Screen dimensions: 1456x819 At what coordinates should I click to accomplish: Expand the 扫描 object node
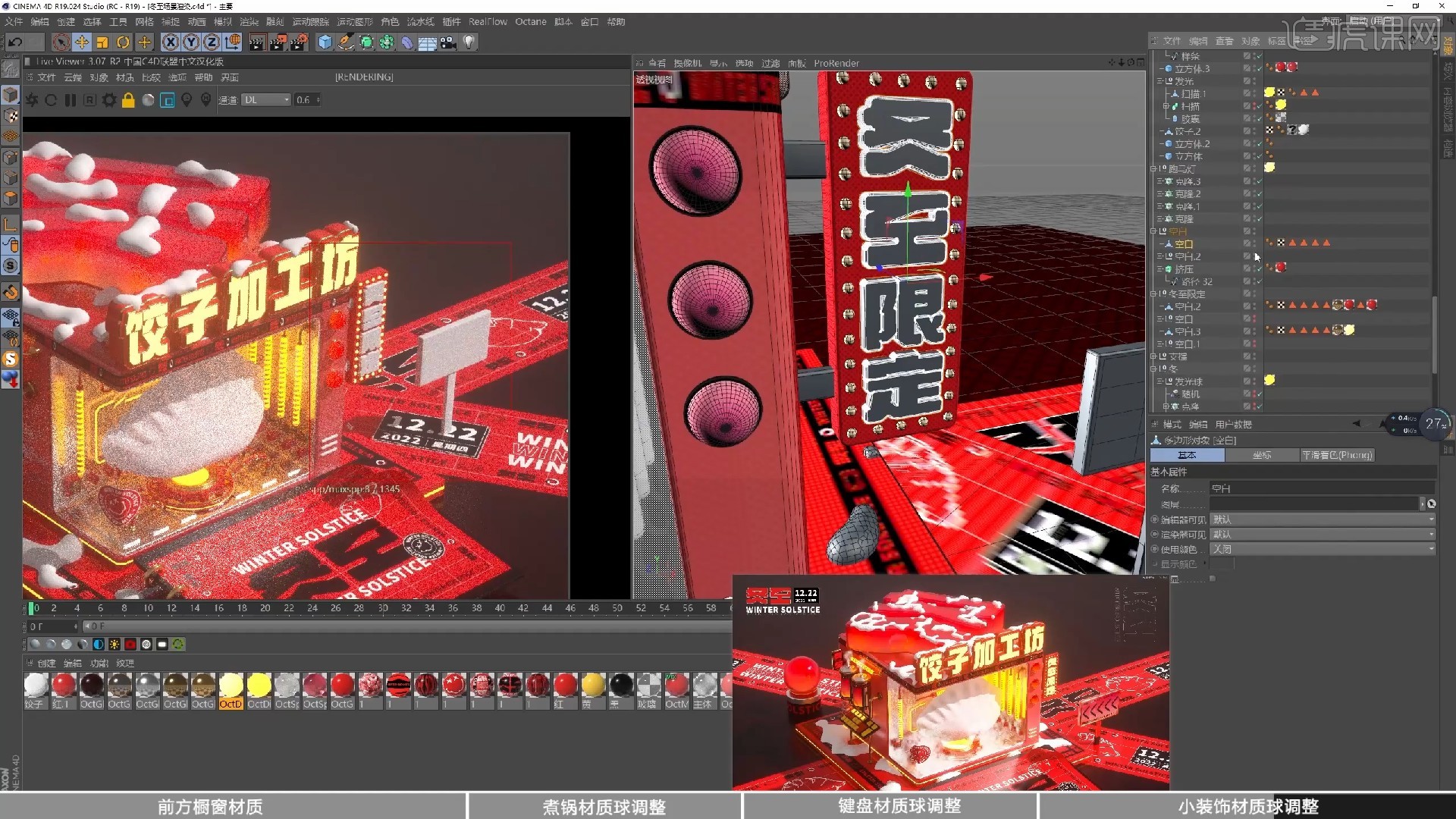[1166, 106]
